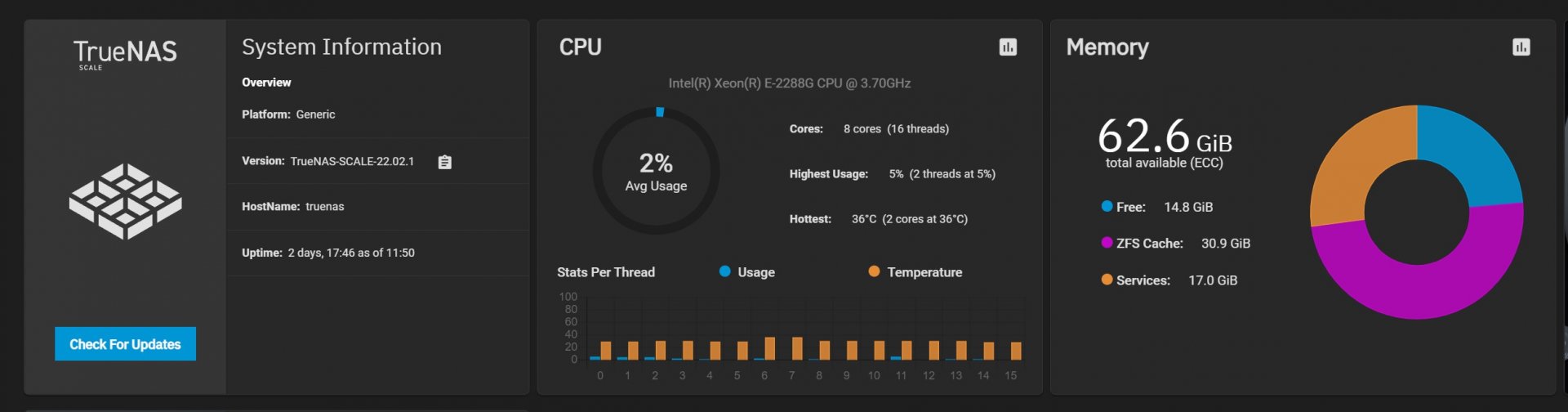Click the orange Temperature legend dot
Viewport: 1568px width, 412px height.
coord(874,271)
